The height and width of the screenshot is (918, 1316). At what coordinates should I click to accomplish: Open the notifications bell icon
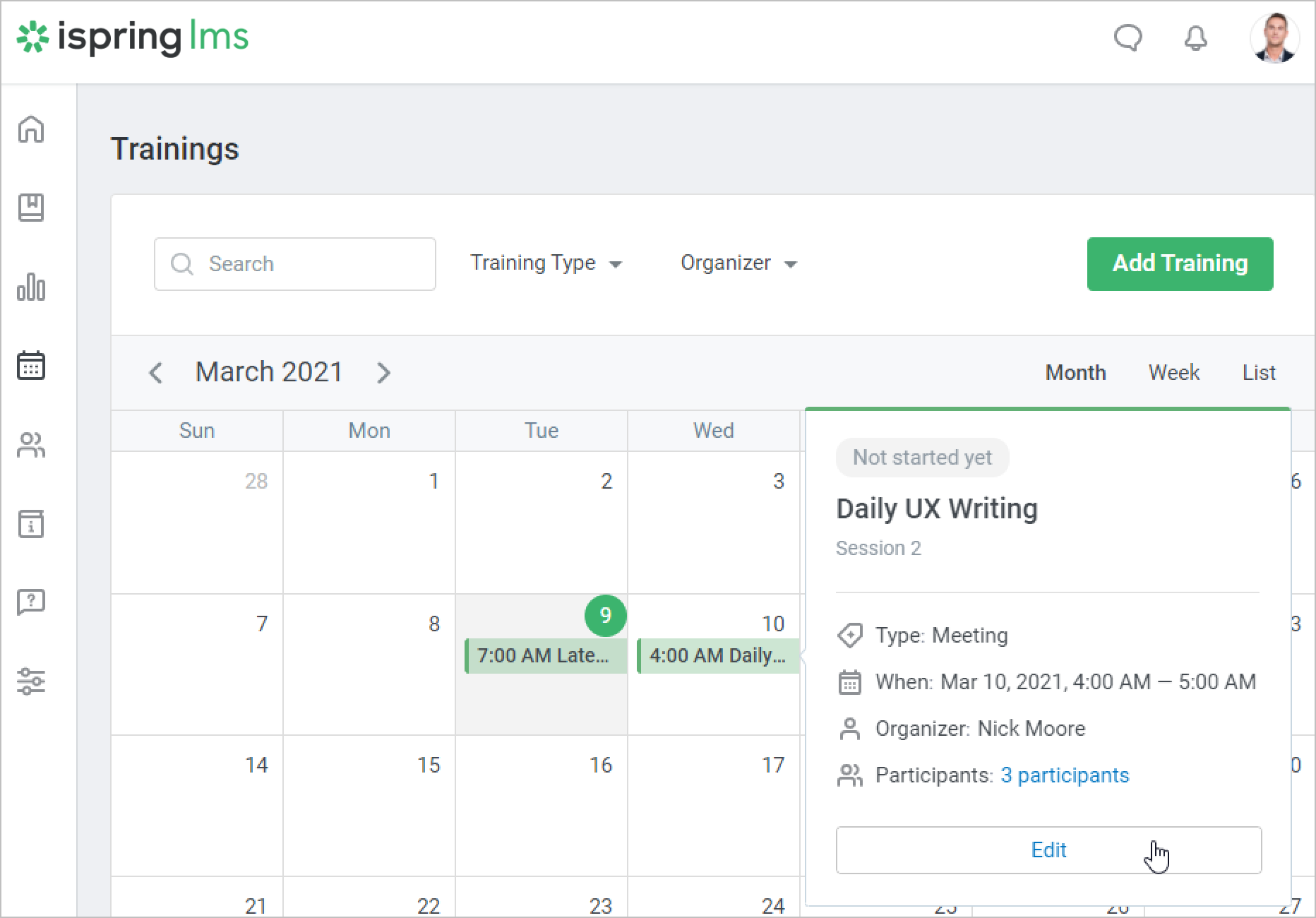(x=1195, y=38)
